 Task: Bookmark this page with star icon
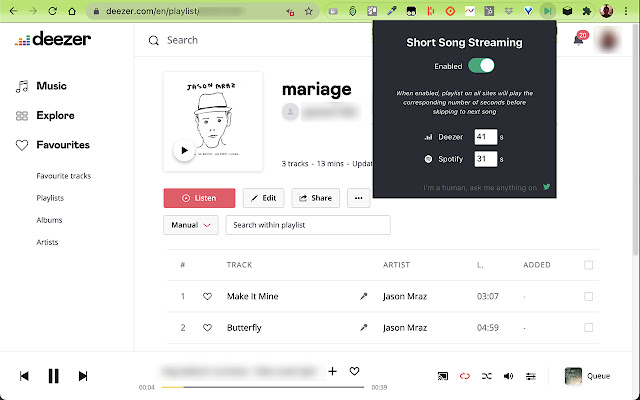pos(309,11)
